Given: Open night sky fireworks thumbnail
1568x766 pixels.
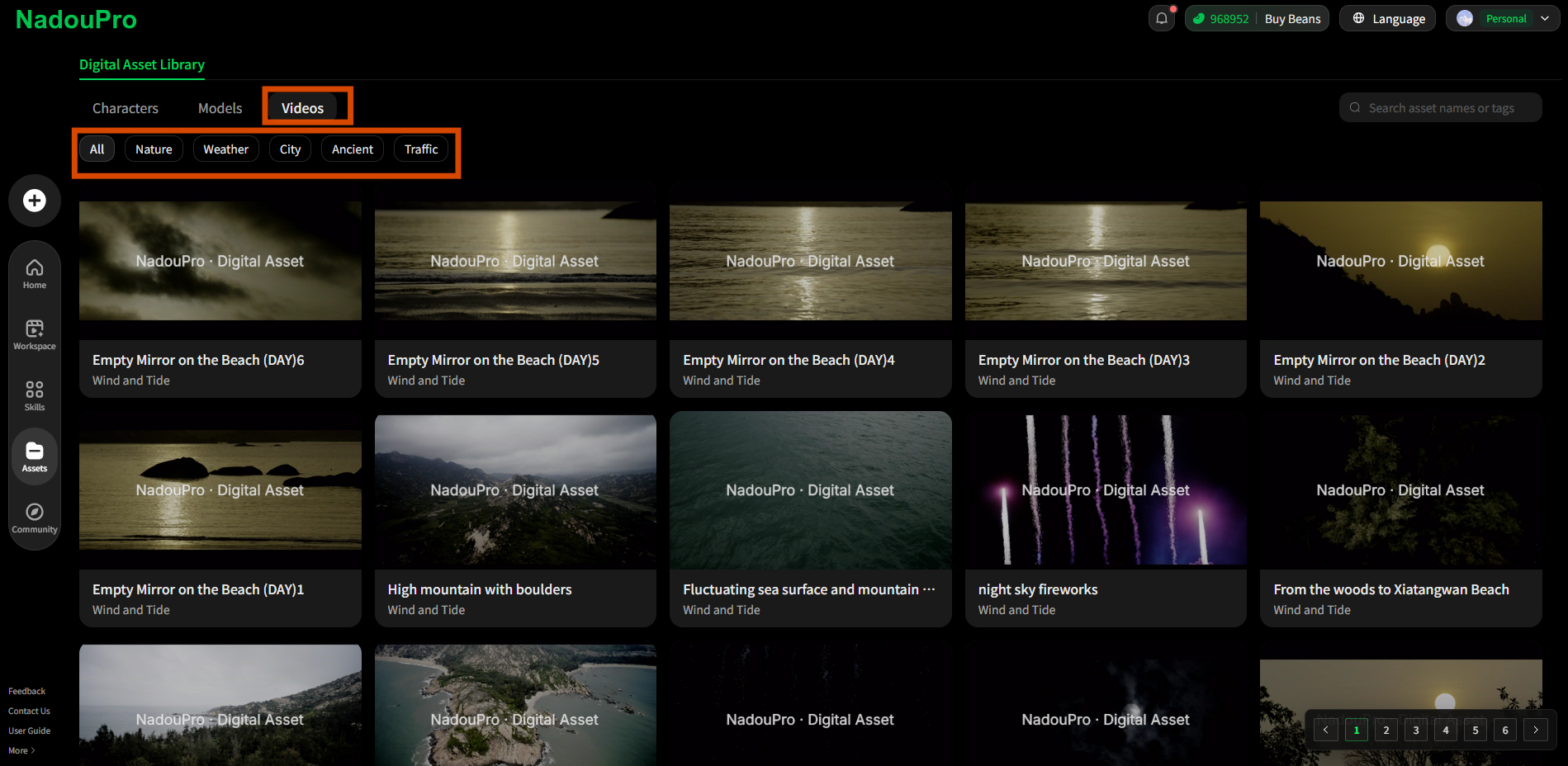Looking at the screenshot, I should click(x=1106, y=490).
